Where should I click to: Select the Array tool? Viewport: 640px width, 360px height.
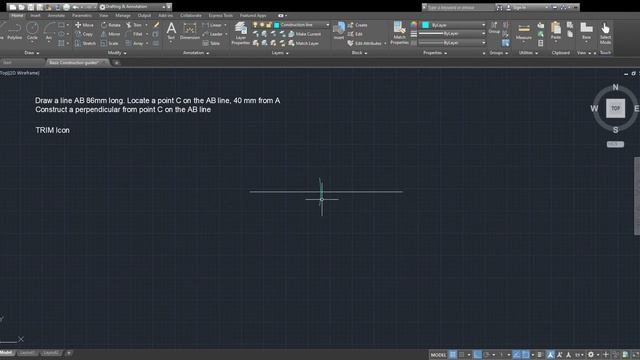coord(135,43)
